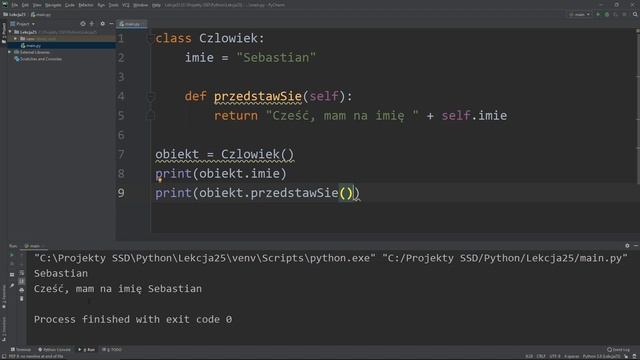Select Scratches and Consoles in project tree
This screenshot has height=360, width=640.
[x=38, y=59]
